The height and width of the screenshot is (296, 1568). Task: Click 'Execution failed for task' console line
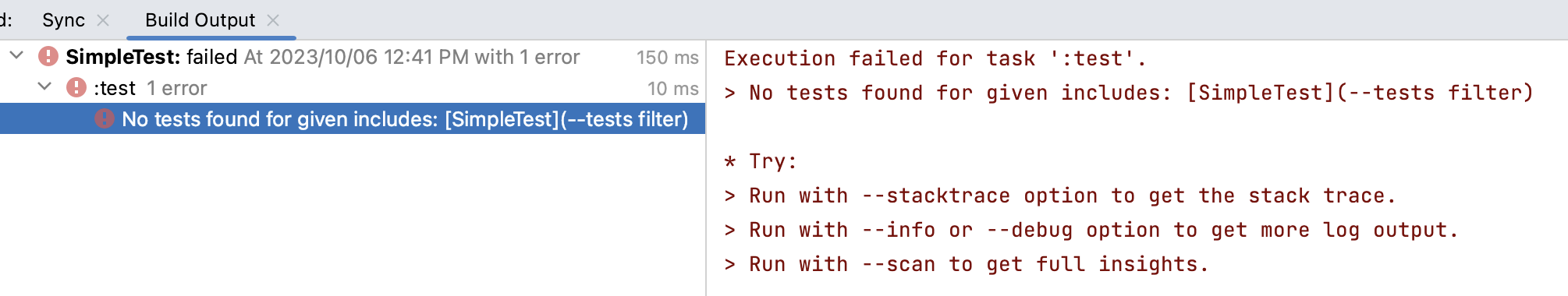click(x=935, y=58)
